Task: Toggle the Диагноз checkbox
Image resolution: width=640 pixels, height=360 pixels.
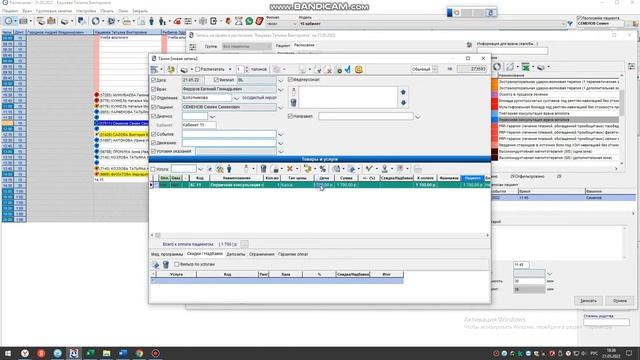Action: [x=153, y=116]
